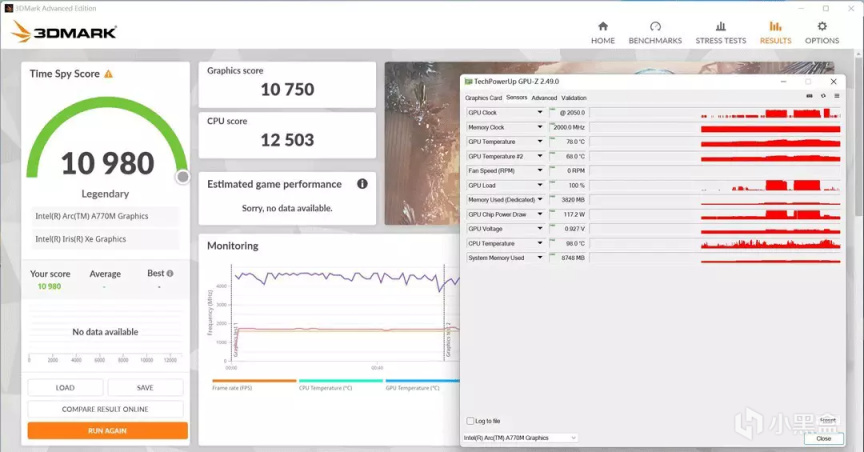Expand the Fan Speed (RPM) dropdown
The image size is (864, 452).
tap(540, 170)
